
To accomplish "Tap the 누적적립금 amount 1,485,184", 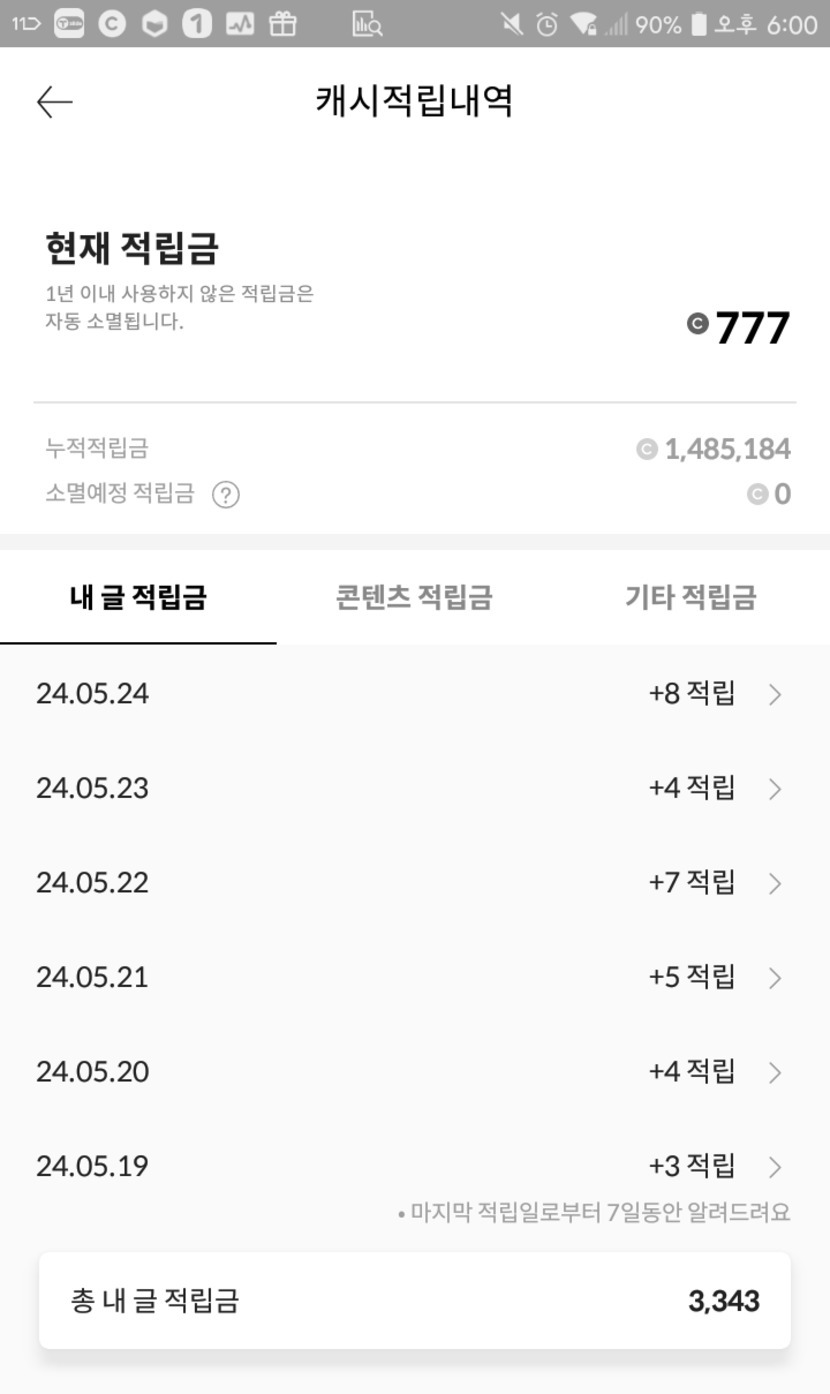I will coord(727,450).
